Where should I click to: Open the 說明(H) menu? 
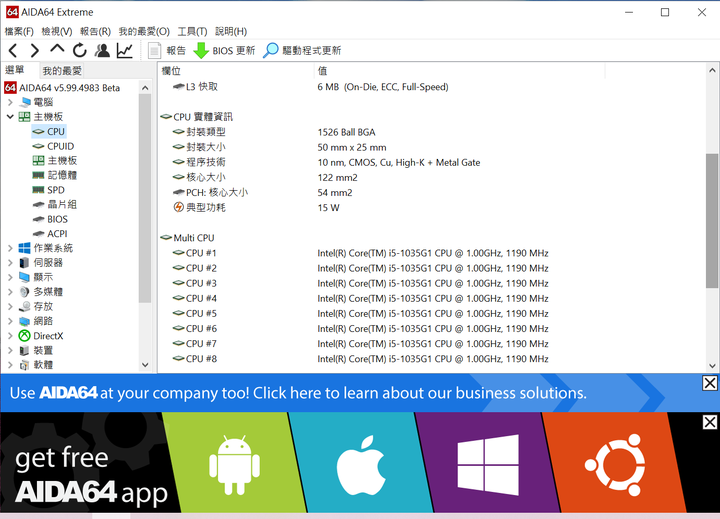click(x=231, y=31)
